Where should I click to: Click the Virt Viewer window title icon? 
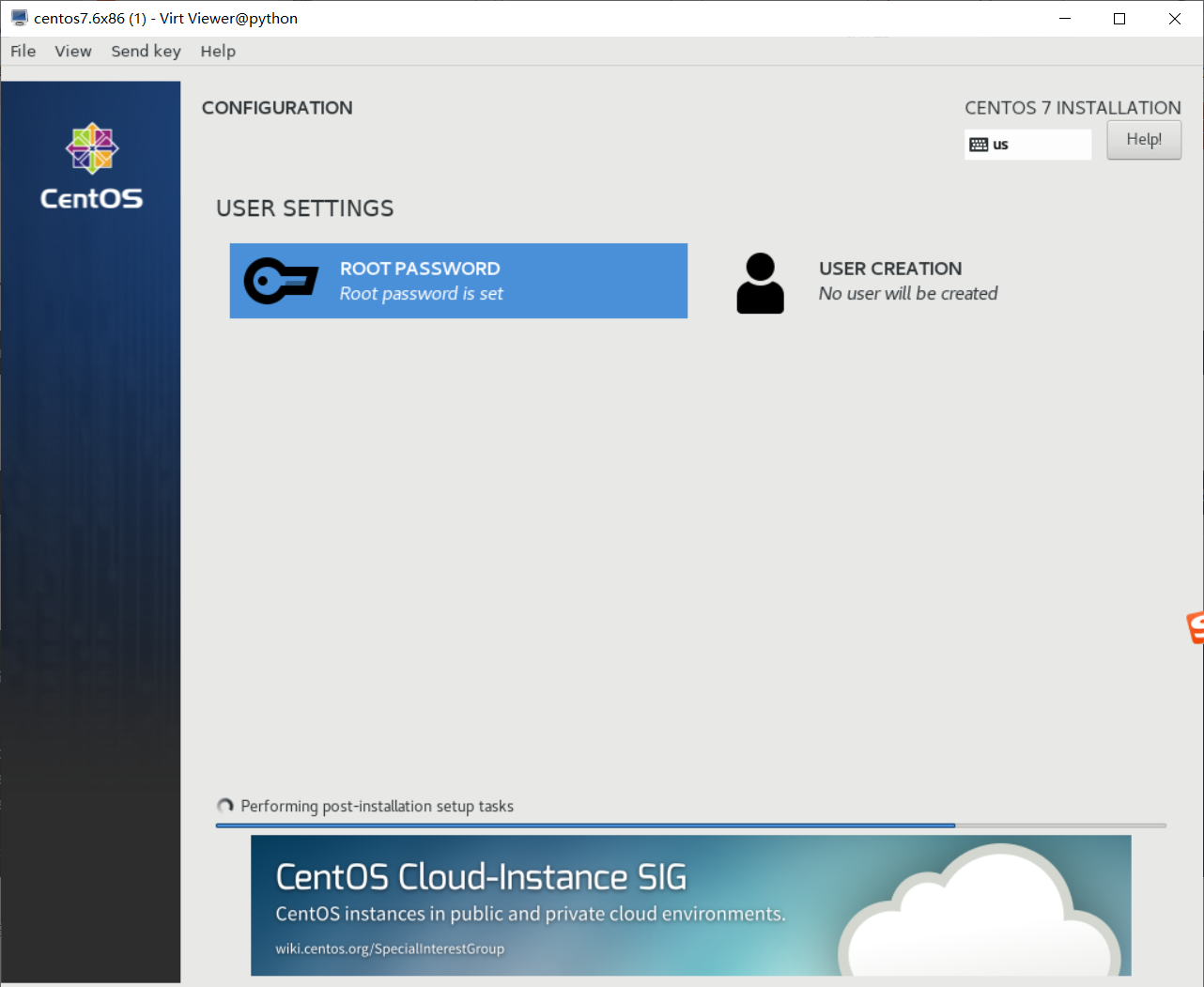pos(19,18)
